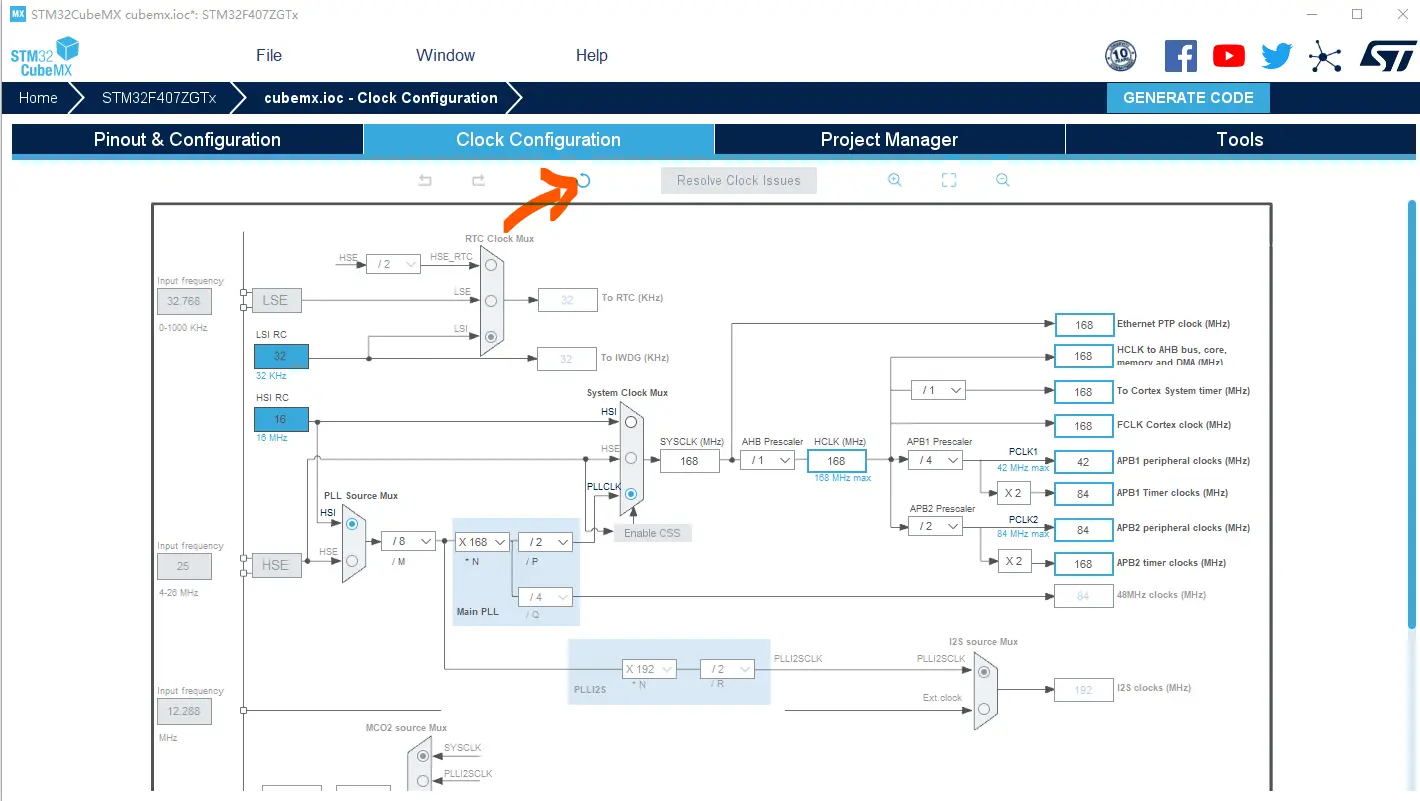The image size is (1420, 801).
Task: Select Ext.clock in the I2S source Mux
Action: click(x=984, y=709)
